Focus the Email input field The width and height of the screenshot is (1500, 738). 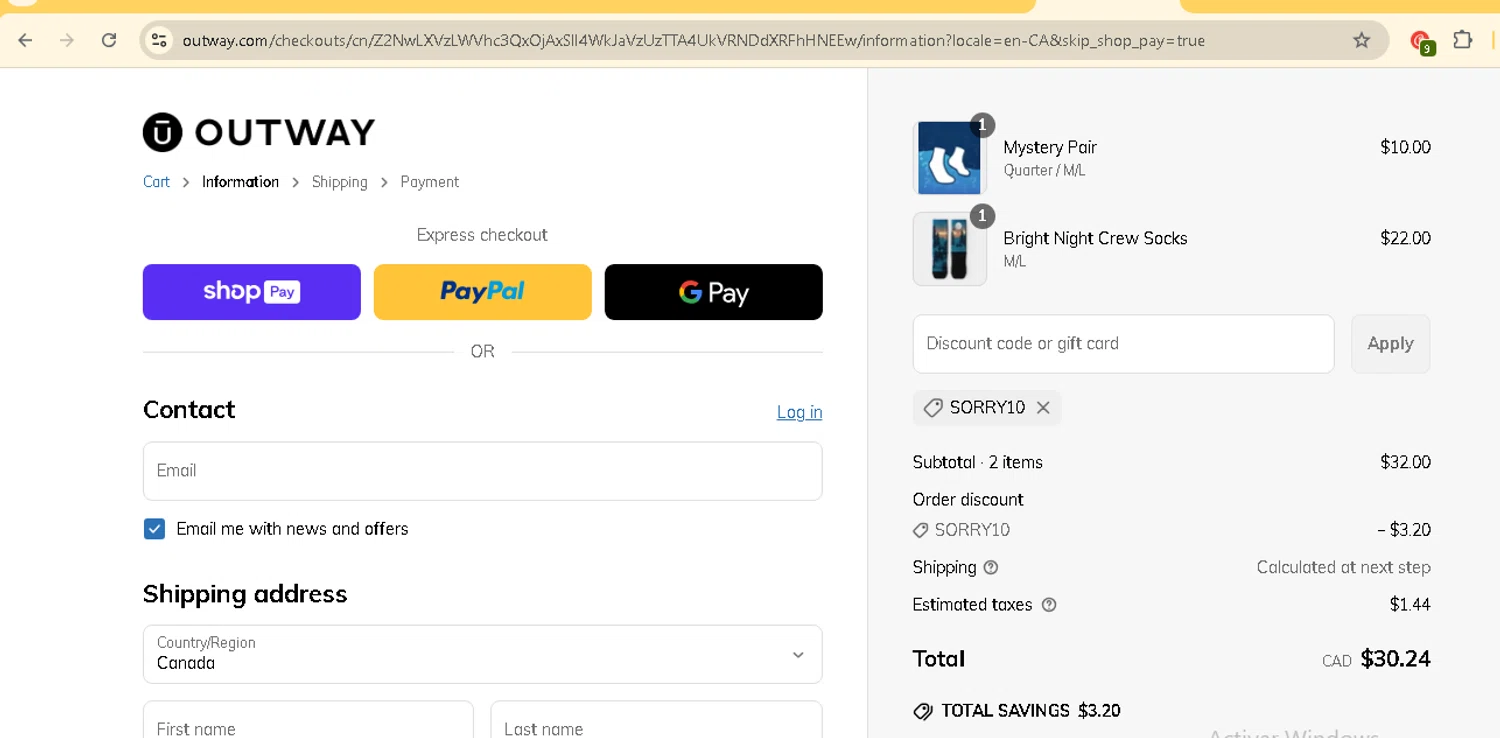tap(483, 471)
